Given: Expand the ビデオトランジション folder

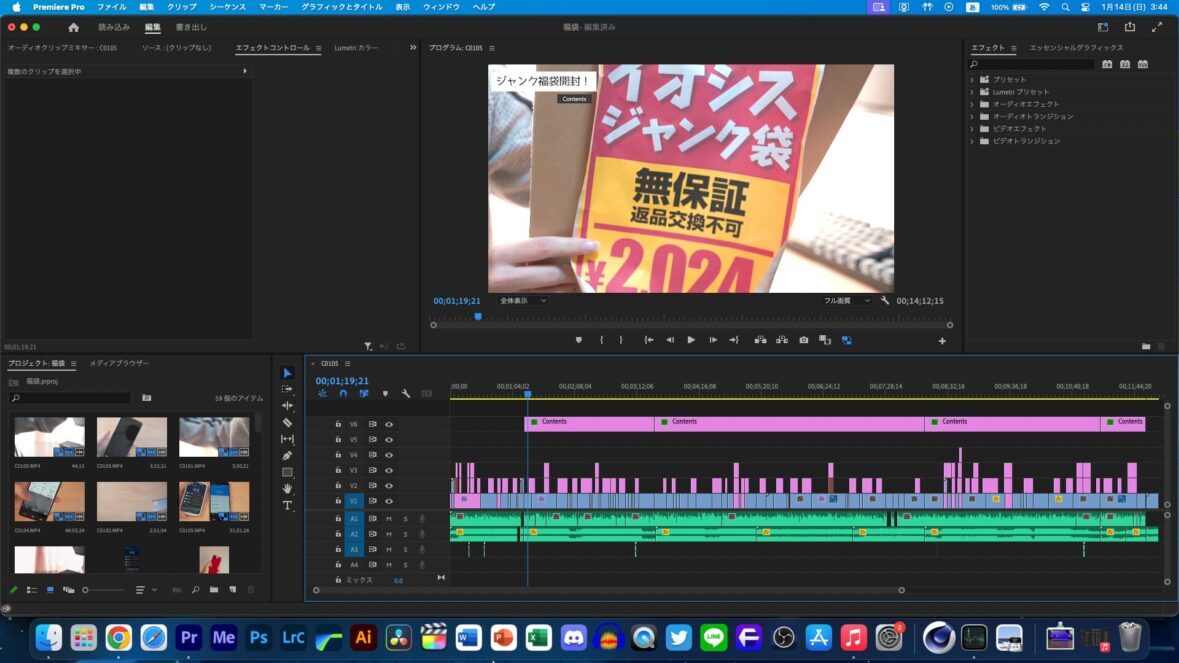Looking at the screenshot, I should coord(971,141).
